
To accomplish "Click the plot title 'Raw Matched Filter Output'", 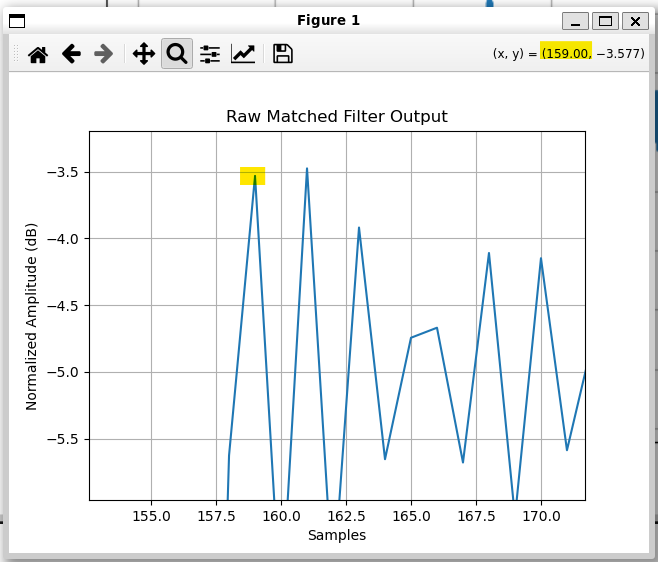I will (x=337, y=116).
